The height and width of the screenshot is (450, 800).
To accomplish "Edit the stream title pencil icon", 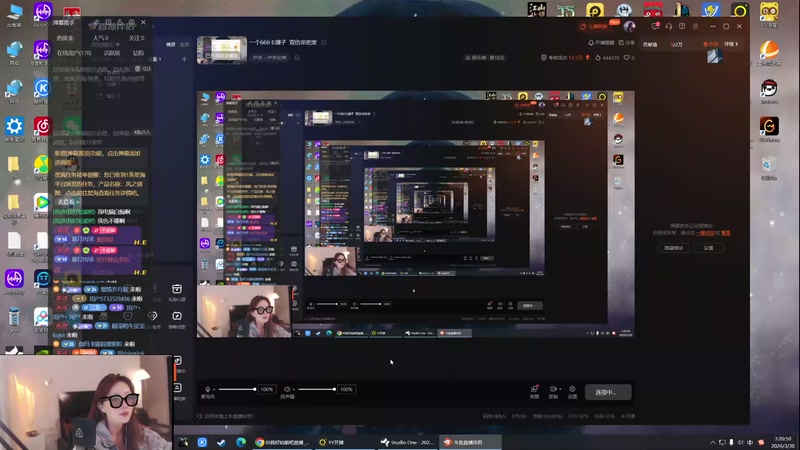I will 323,42.
